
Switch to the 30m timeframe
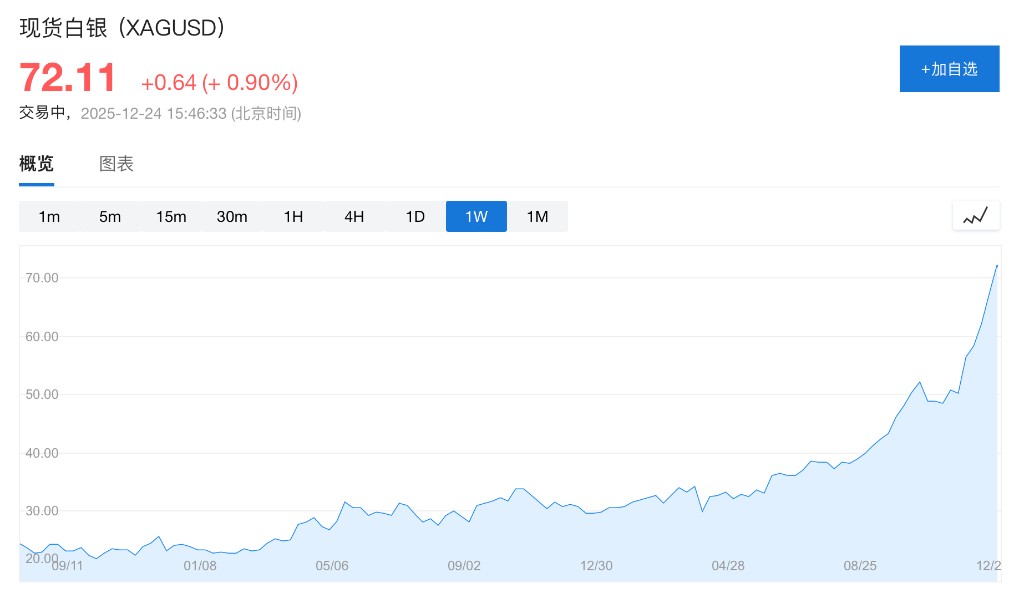tap(232, 217)
